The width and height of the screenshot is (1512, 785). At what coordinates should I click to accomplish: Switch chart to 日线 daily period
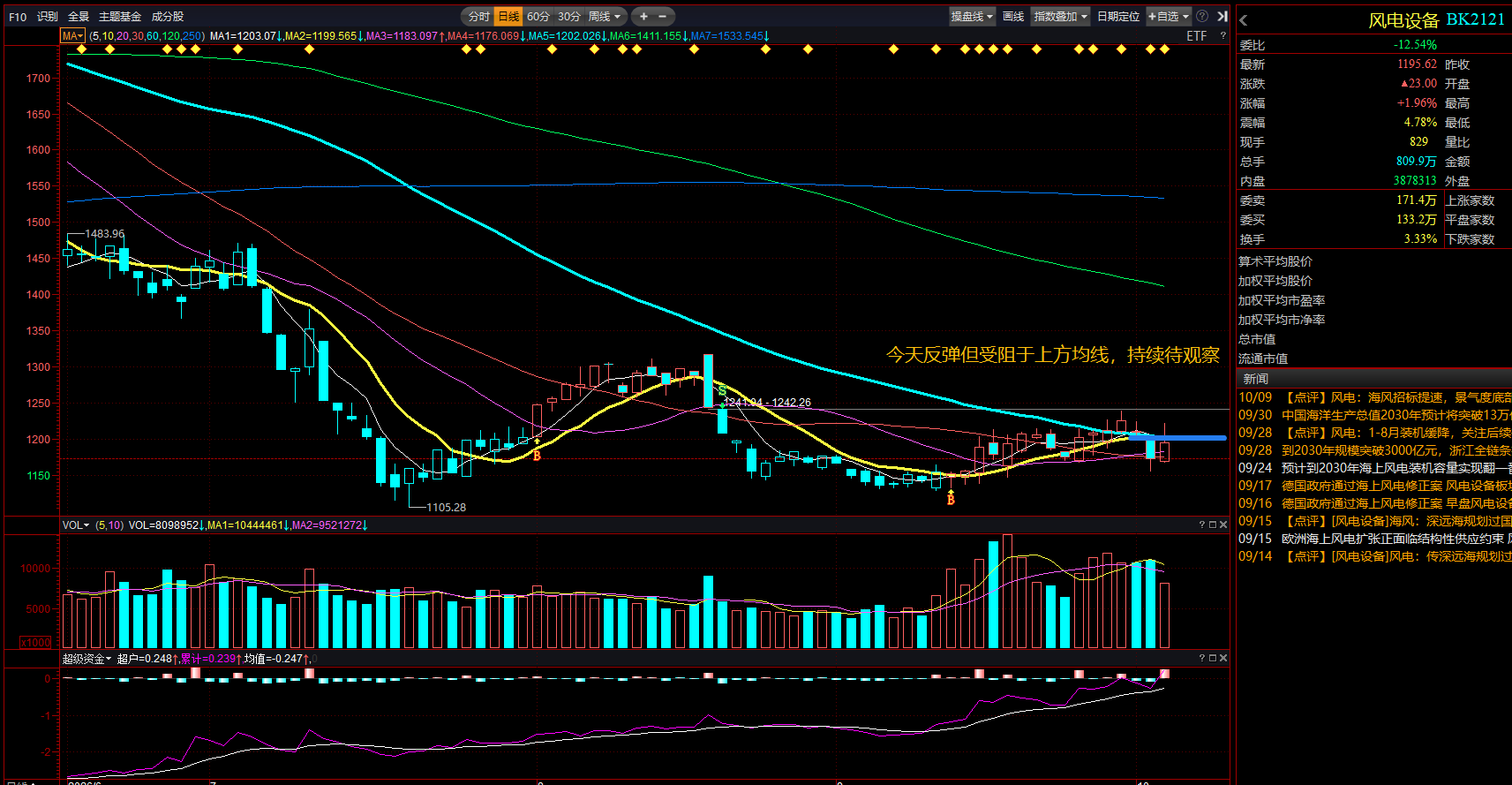(508, 16)
